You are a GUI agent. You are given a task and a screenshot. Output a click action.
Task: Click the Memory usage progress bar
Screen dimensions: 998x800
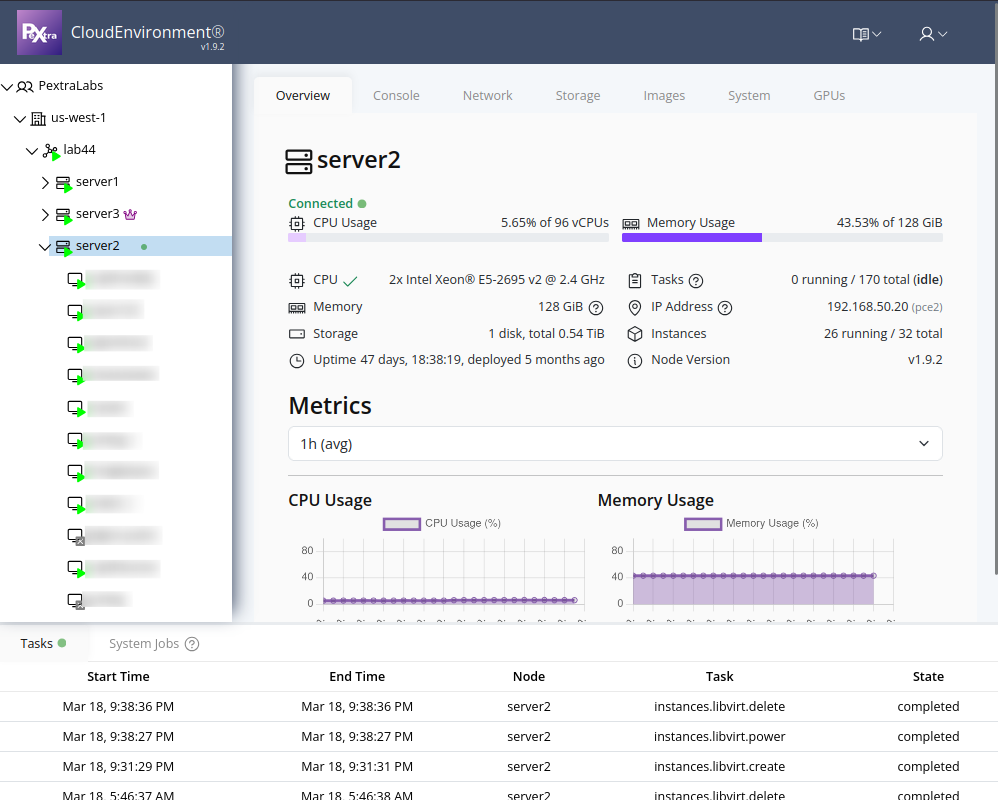[782, 237]
